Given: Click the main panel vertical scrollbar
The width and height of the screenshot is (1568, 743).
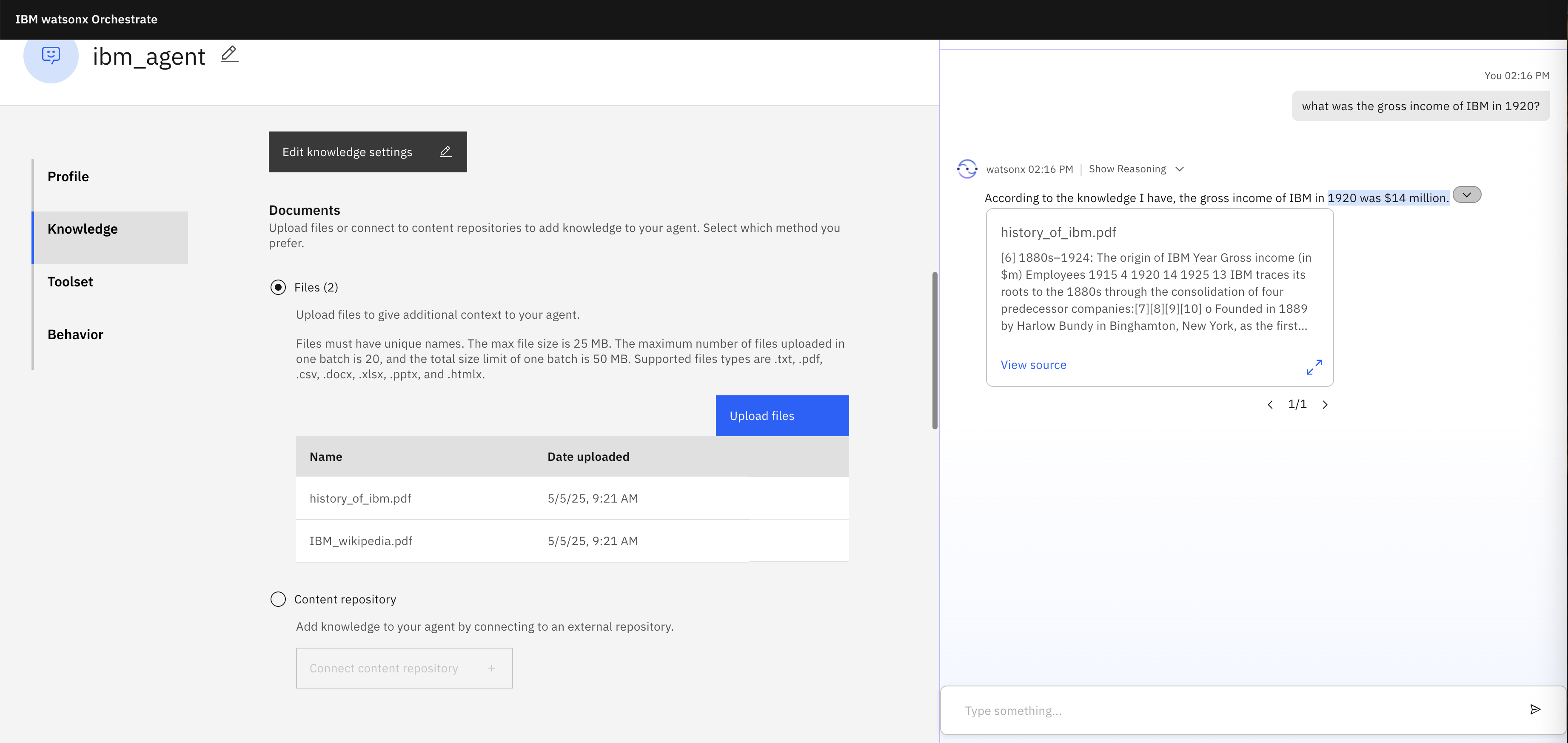Looking at the screenshot, I should 935,350.
